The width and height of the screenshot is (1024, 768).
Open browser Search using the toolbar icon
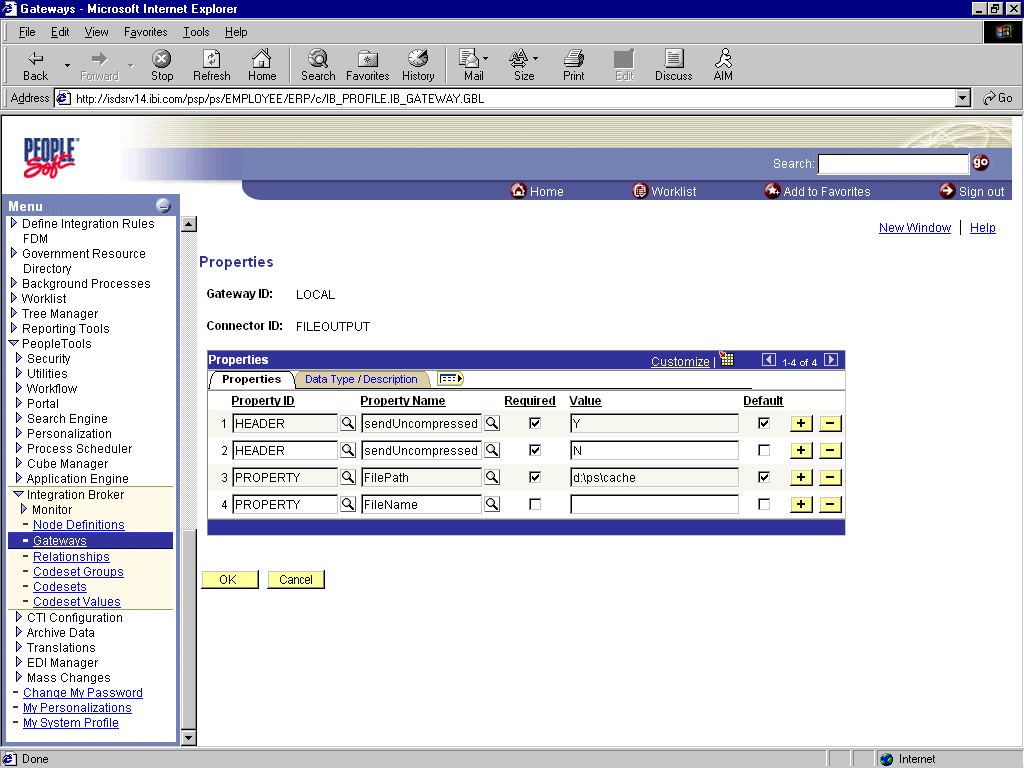[x=318, y=65]
